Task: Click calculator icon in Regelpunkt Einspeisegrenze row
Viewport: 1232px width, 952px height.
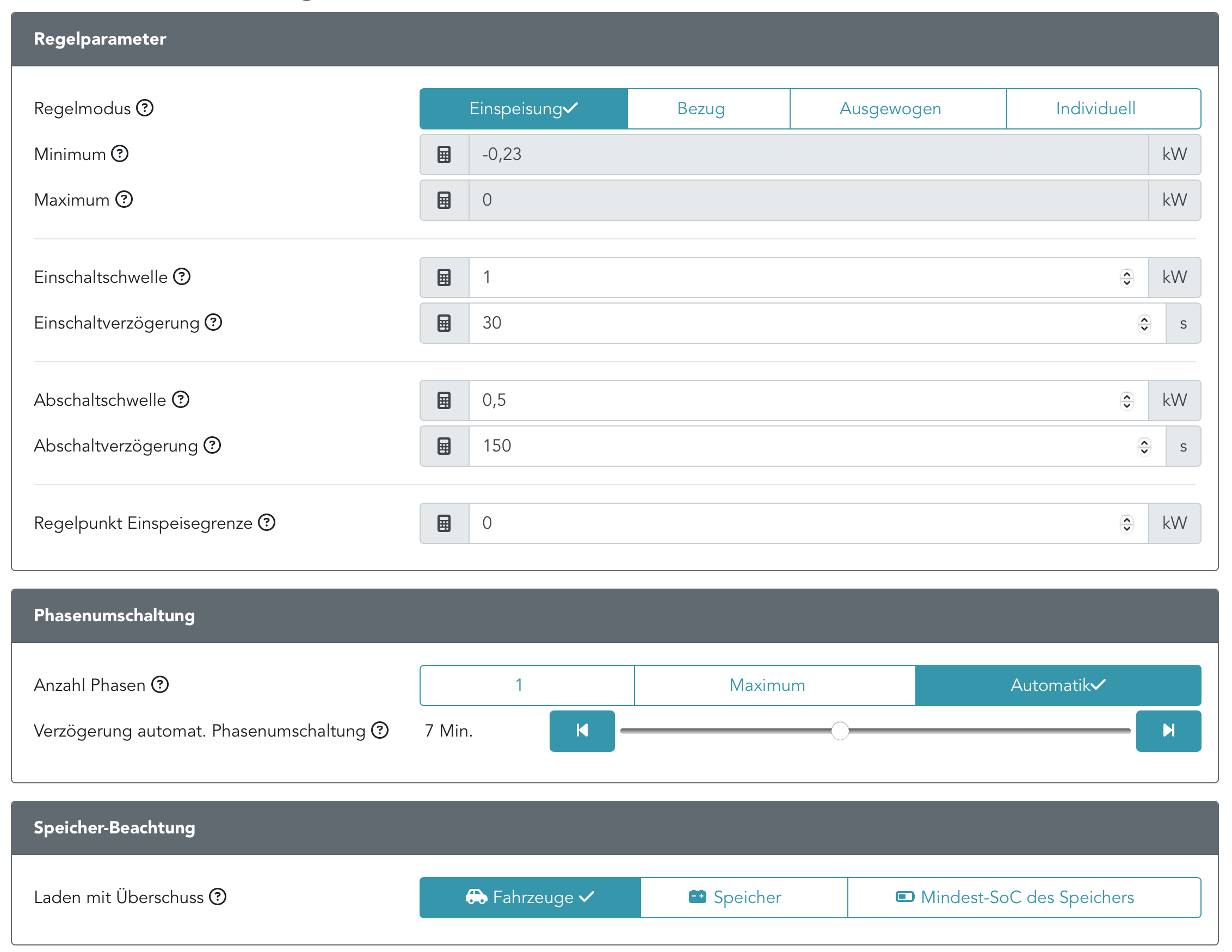Action: pyautogui.click(x=444, y=523)
